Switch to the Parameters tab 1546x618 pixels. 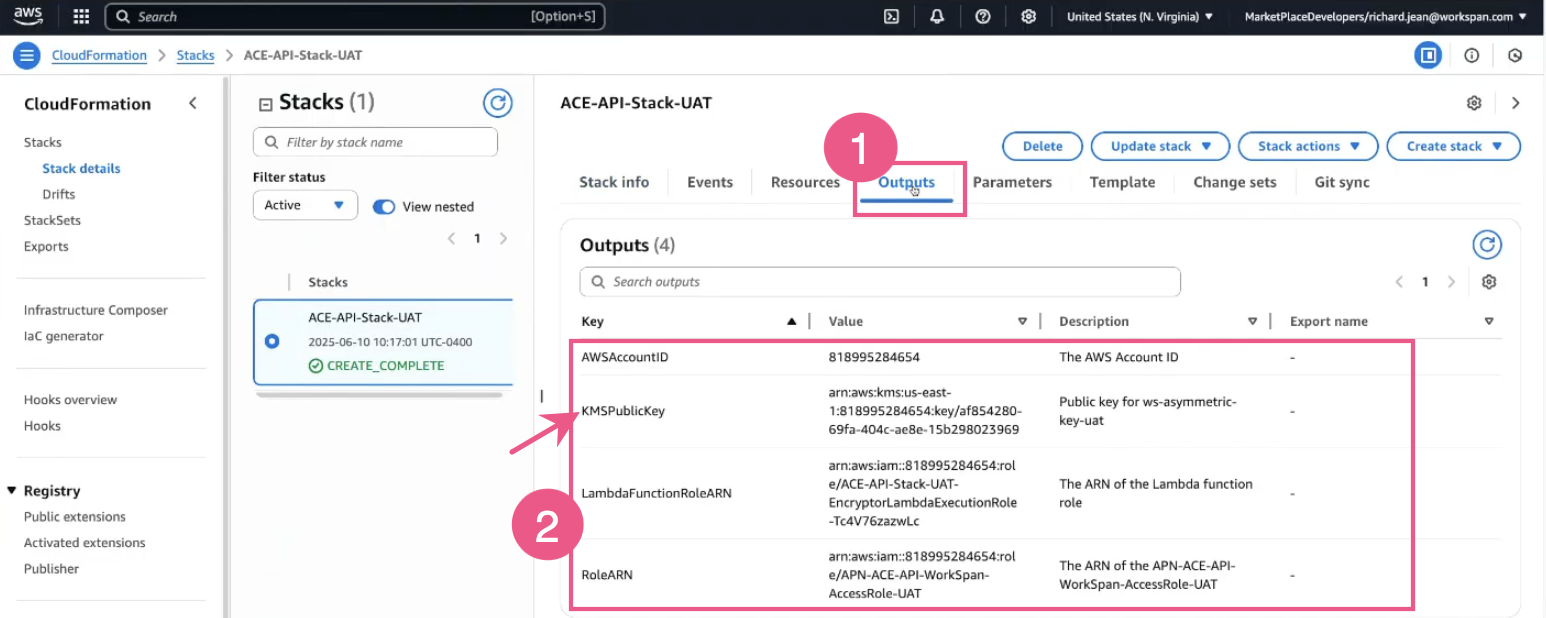tap(1012, 182)
